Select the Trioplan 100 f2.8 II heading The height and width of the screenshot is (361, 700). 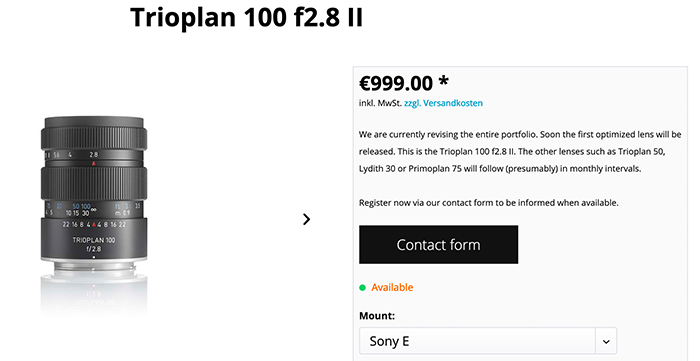click(x=246, y=18)
